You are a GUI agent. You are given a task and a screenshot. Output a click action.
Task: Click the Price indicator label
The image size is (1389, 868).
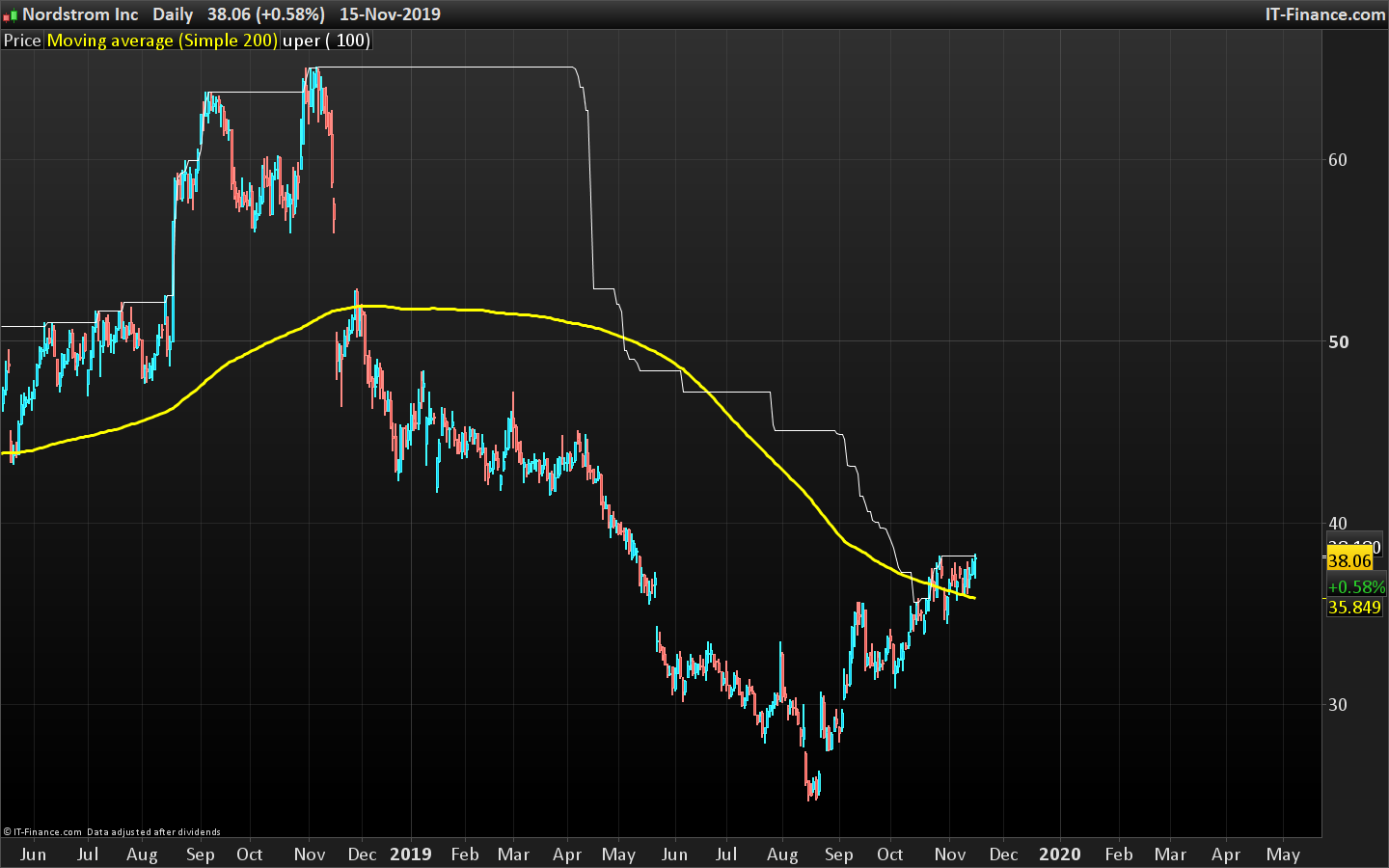click(x=22, y=41)
